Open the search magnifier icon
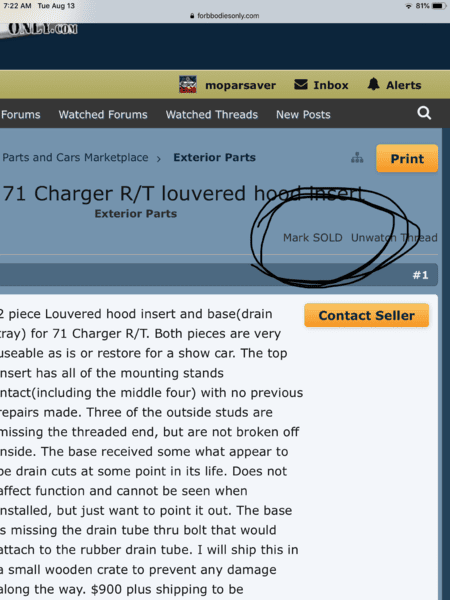This screenshot has width=450, height=600. 424,113
